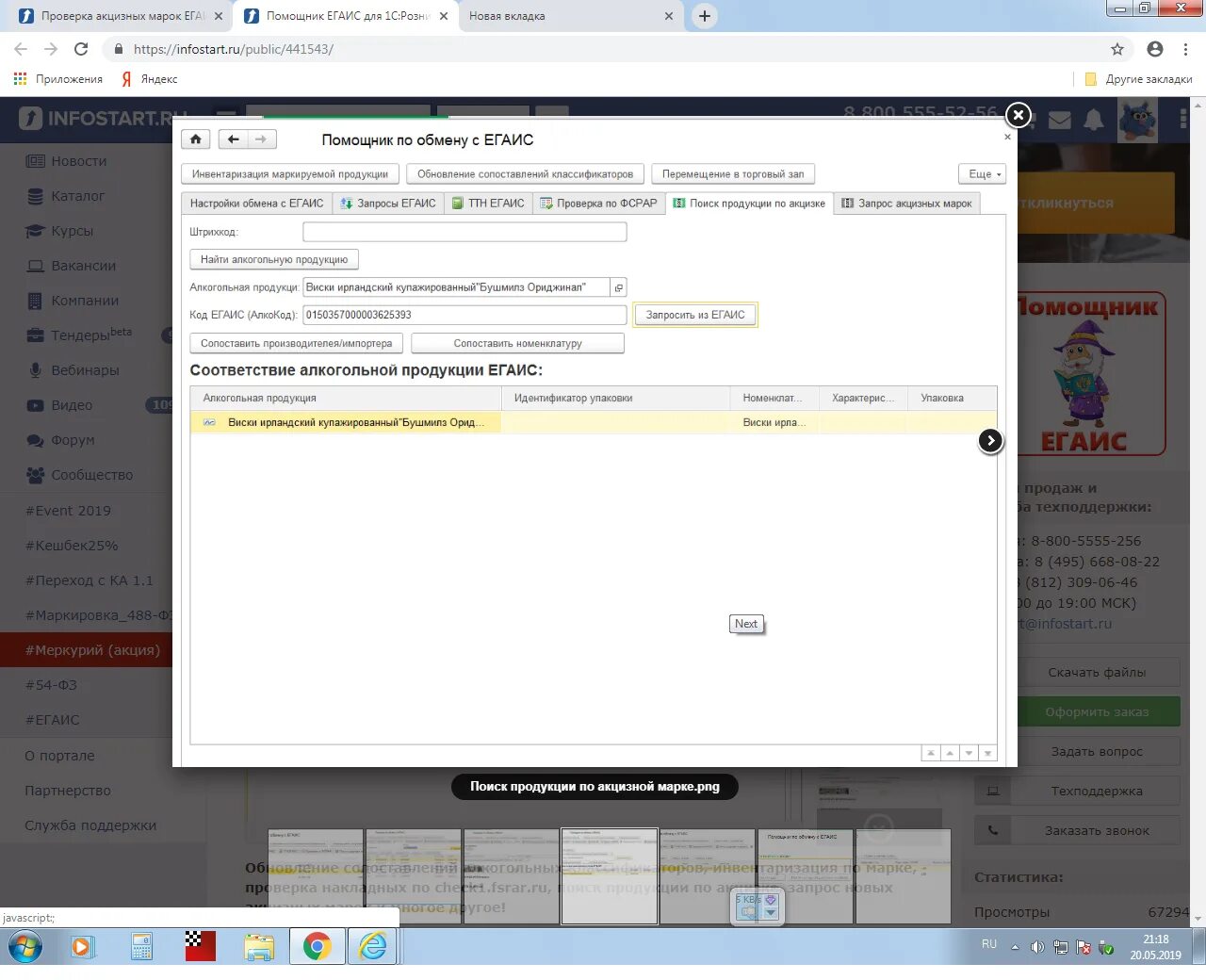The width and height of the screenshot is (1206, 980).
Task: Open the first gallery thumbnail
Action: click(316, 876)
